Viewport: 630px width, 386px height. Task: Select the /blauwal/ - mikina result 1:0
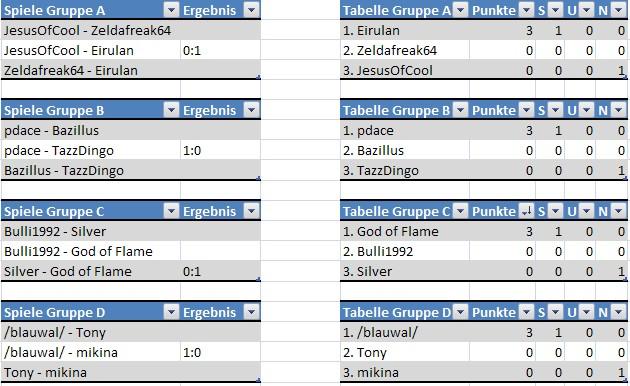pyautogui.click(x=220, y=352)
